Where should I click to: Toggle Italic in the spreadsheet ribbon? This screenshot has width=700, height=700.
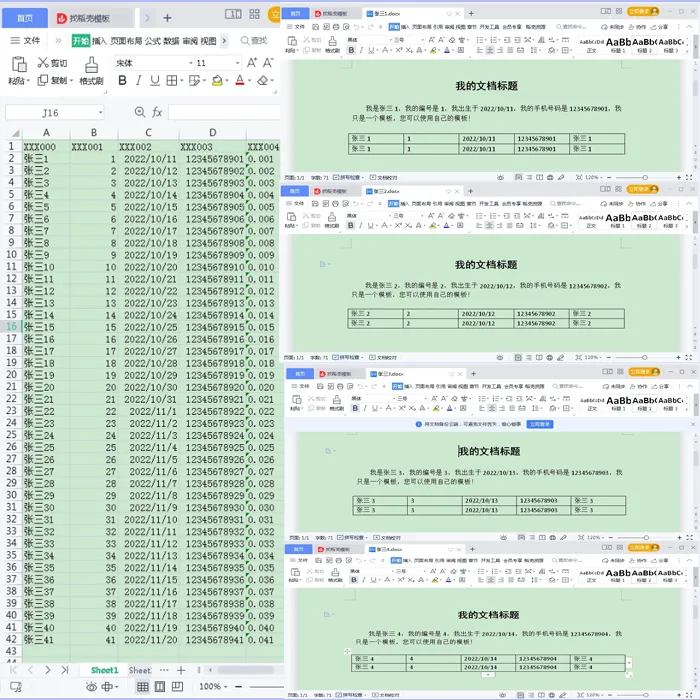click(x=139, y=80)
